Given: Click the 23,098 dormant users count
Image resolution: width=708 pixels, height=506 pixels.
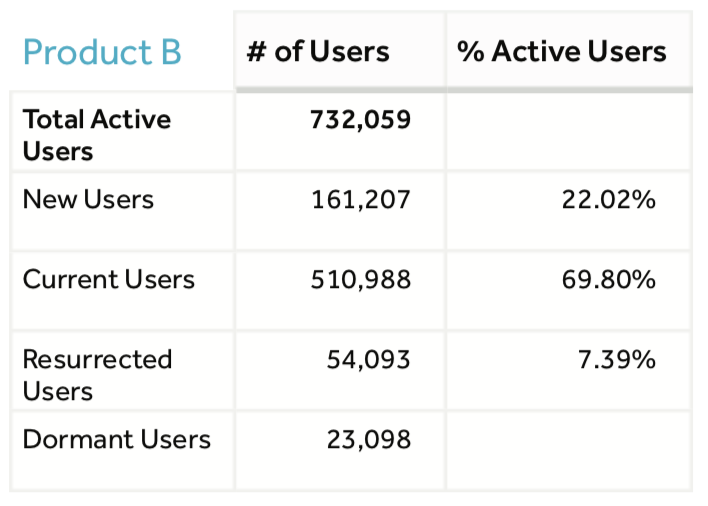Looking at the screenshot, I should coord(368,439).
